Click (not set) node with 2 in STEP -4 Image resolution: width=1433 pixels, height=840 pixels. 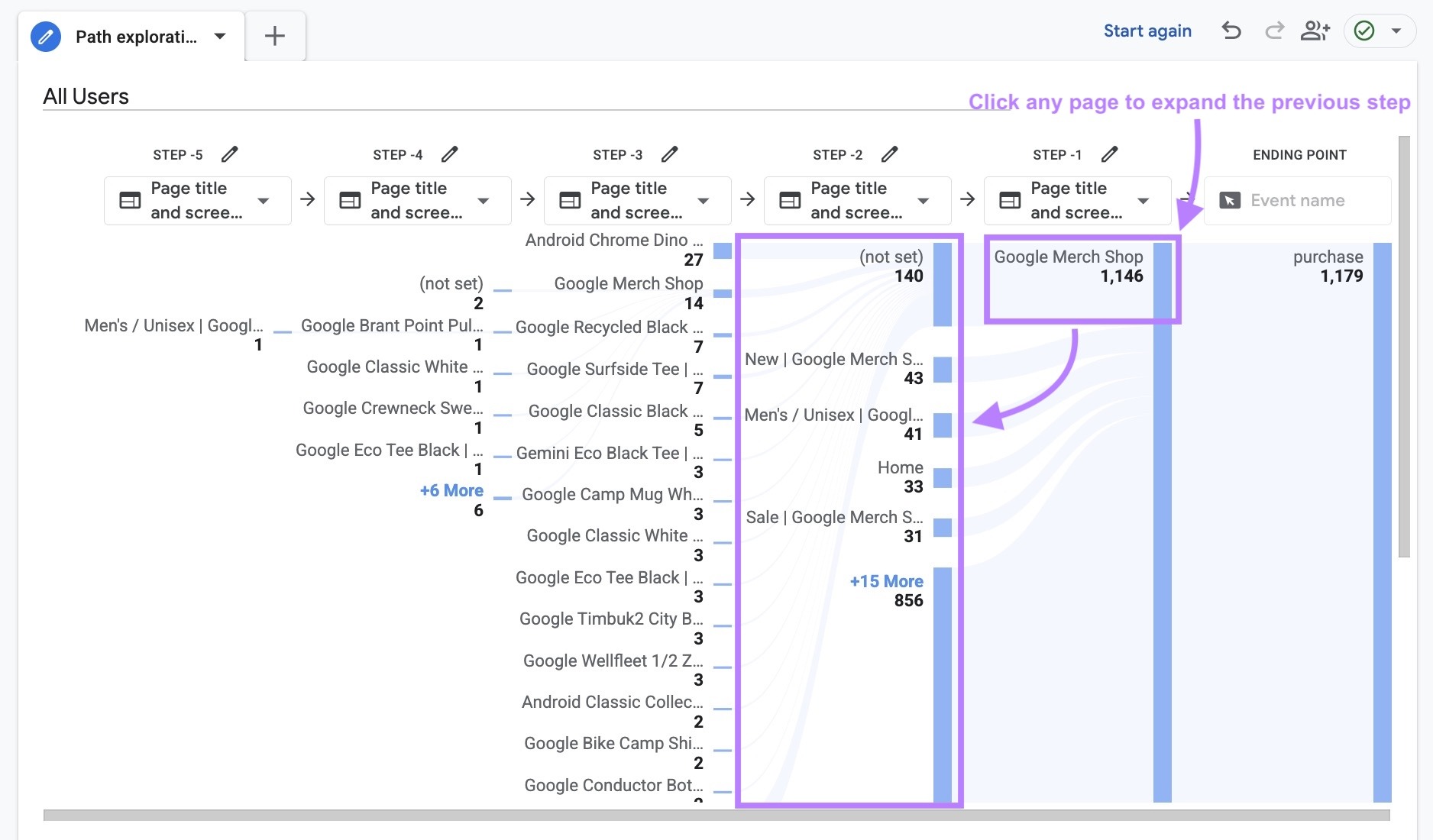pyautogui.click(x=451, y=293)
